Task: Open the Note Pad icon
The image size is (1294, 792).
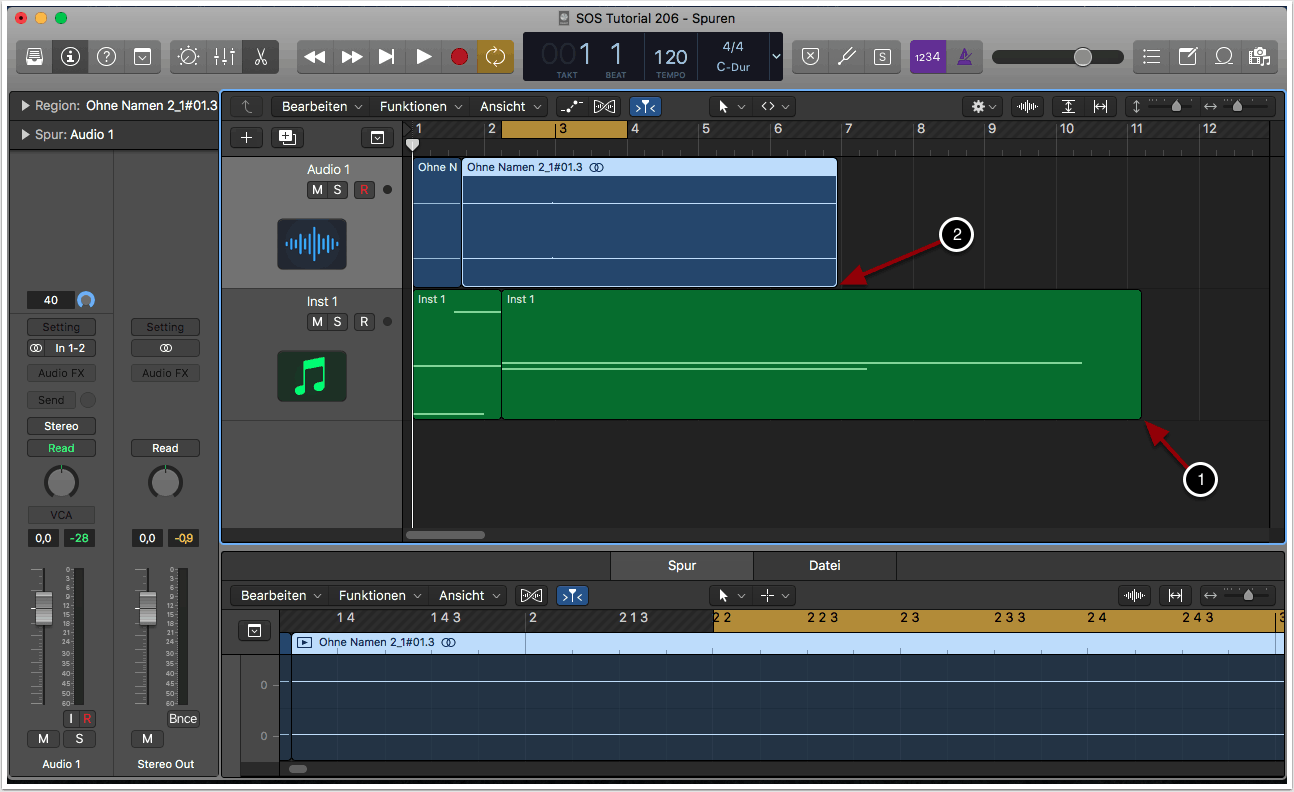Action: coord(1187,57)
